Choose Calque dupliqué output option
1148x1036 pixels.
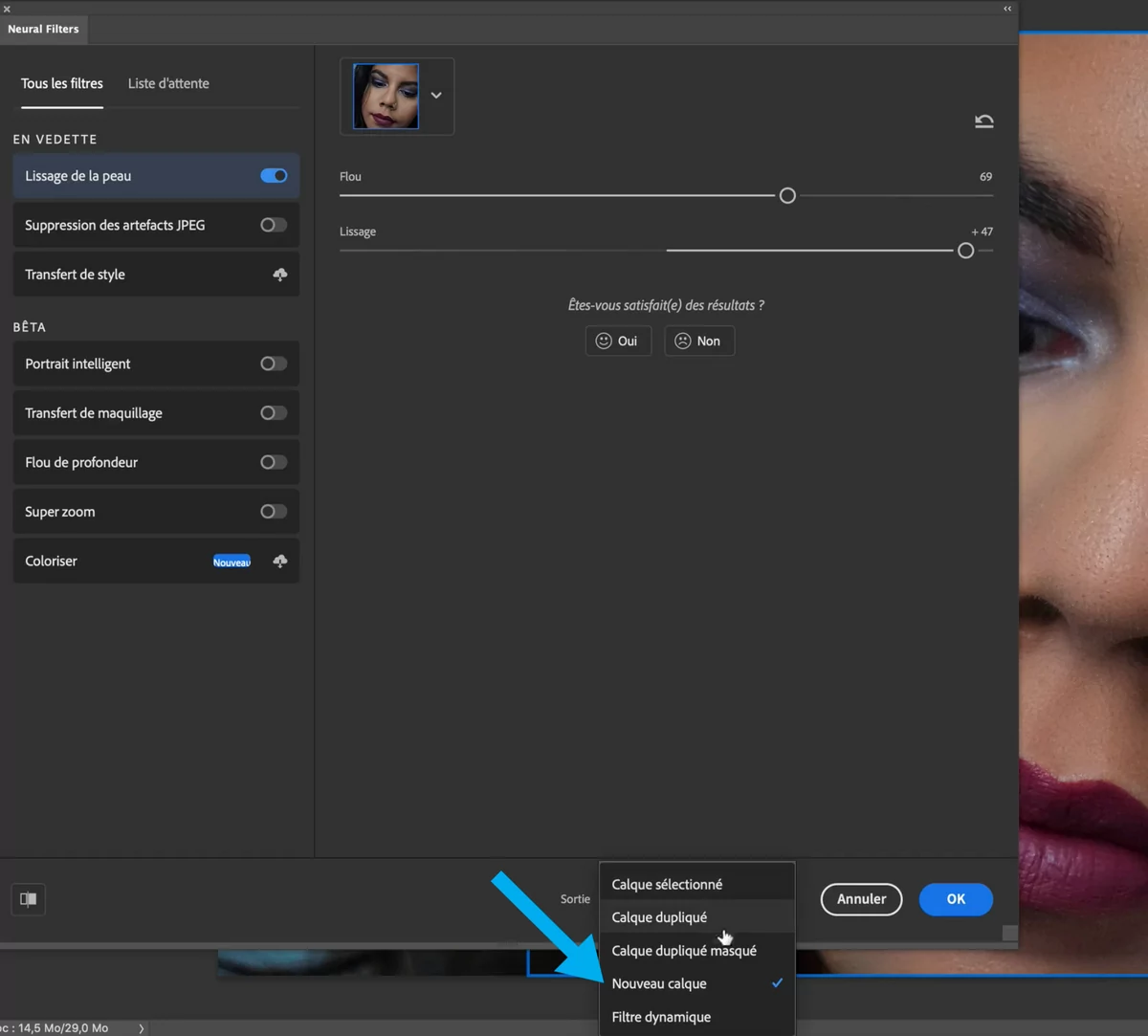coord(697,917)
